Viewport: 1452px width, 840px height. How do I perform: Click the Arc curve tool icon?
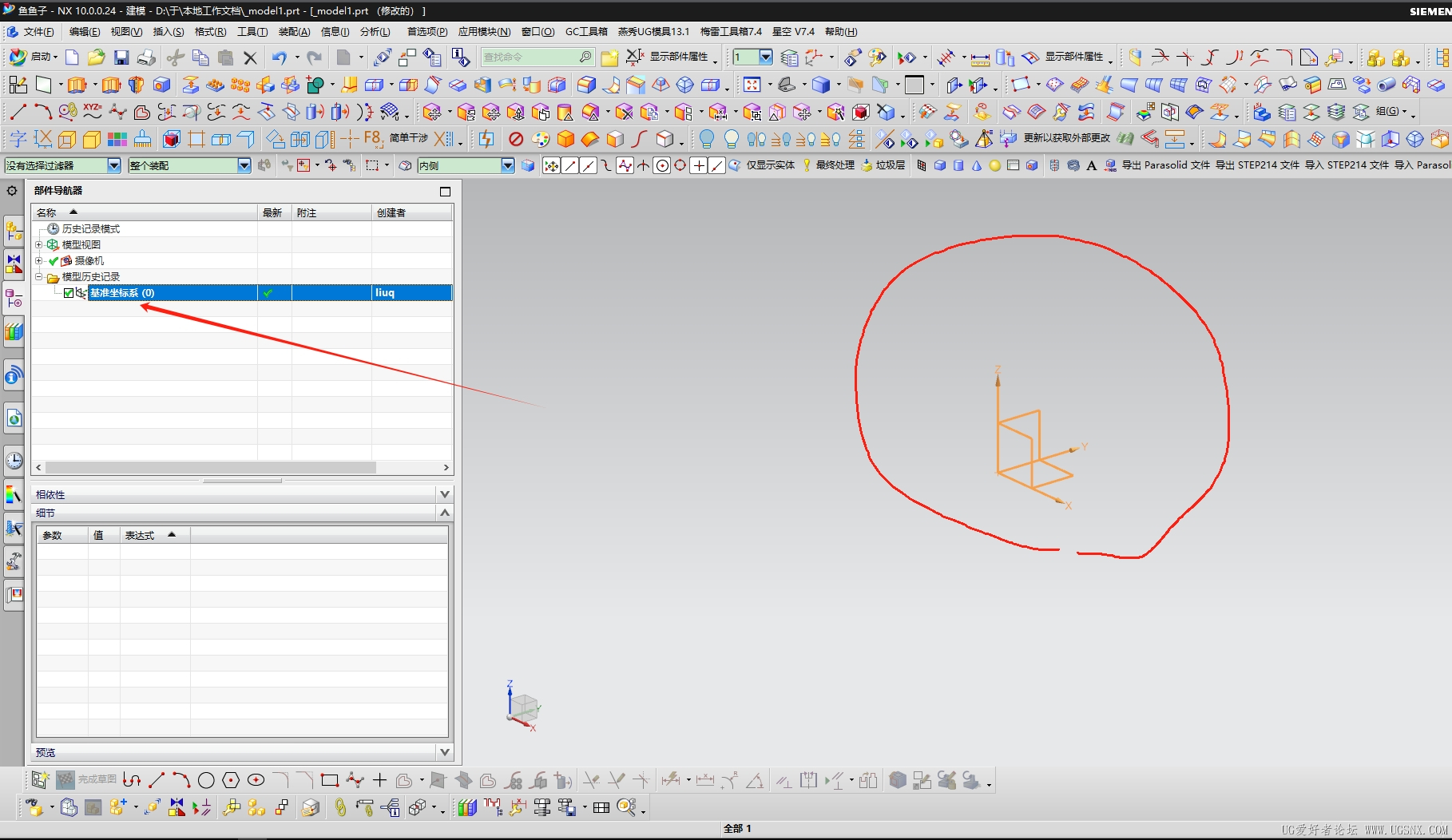pyautogui.click(x=42, y=112)
